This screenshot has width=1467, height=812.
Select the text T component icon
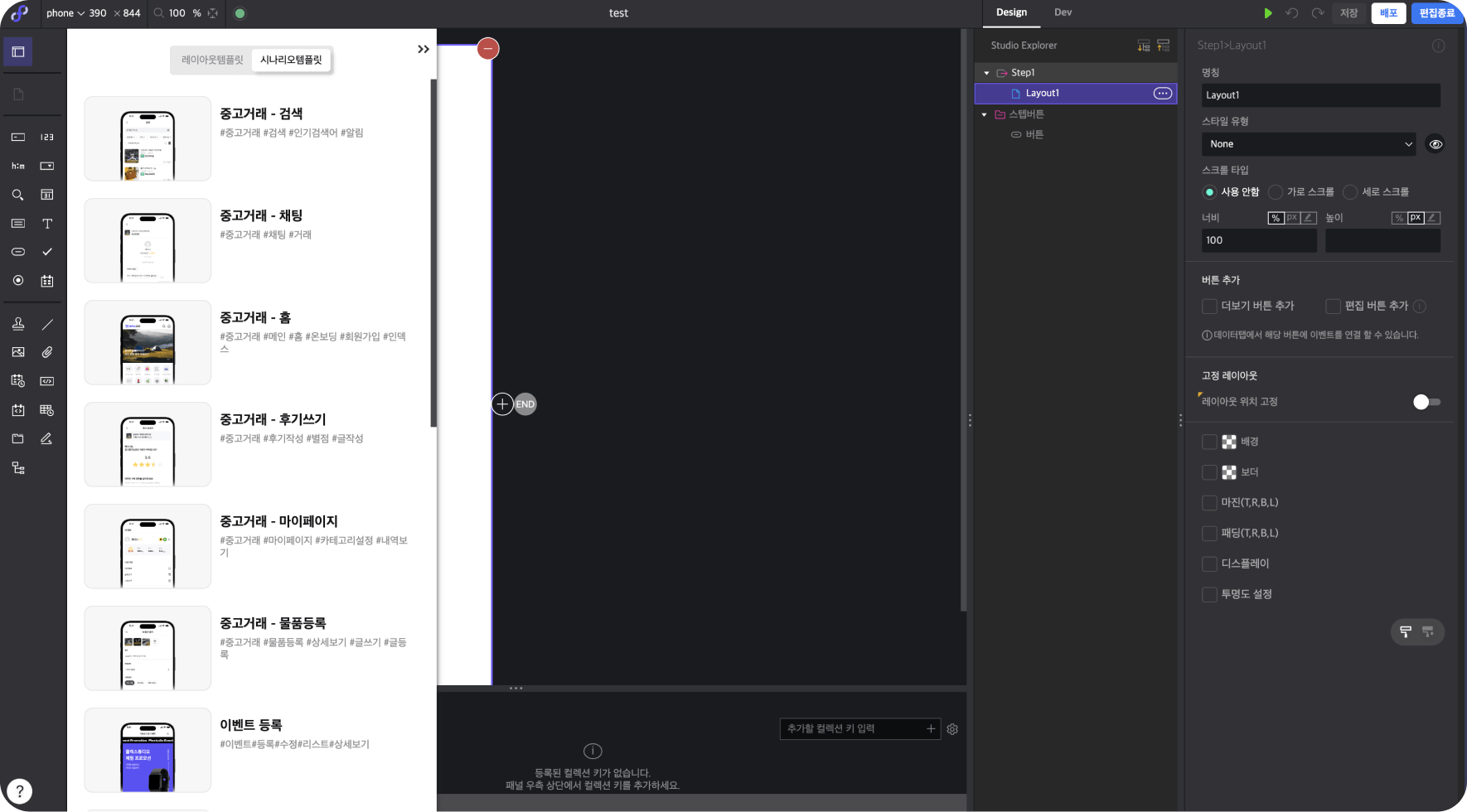[47, 224]
